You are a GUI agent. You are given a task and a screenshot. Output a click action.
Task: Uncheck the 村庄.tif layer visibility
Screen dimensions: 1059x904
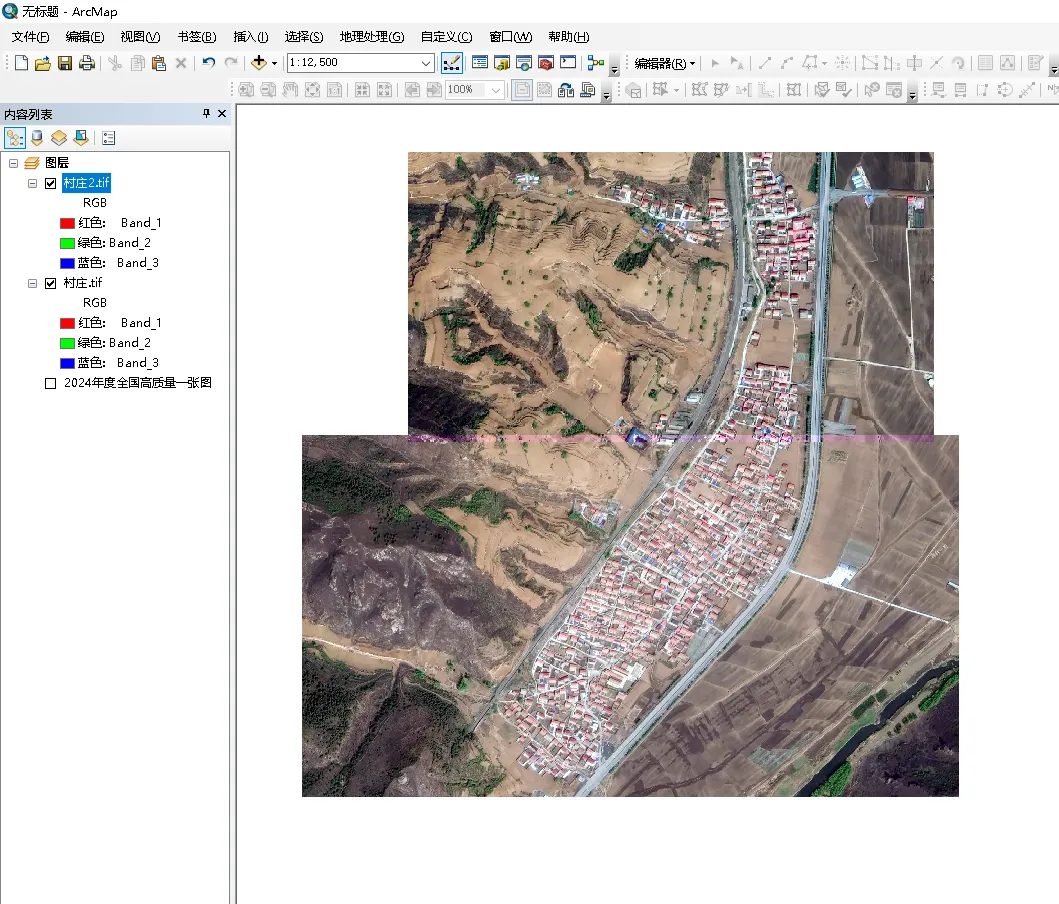click(51, 283)
